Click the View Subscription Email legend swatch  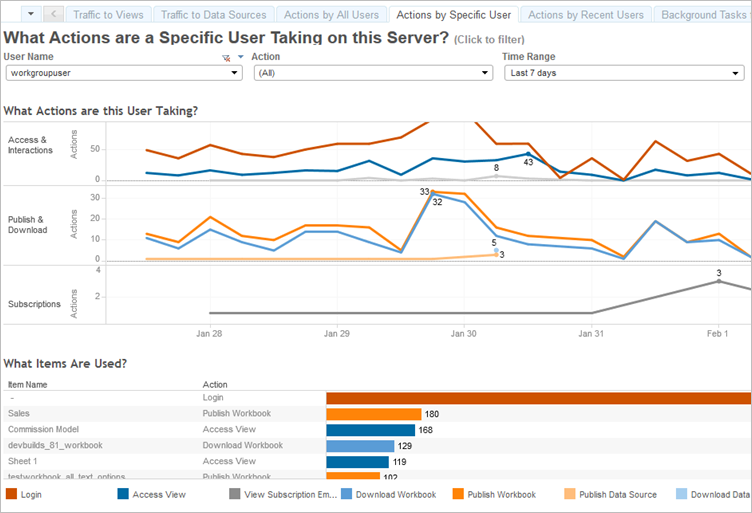(235, 494)
